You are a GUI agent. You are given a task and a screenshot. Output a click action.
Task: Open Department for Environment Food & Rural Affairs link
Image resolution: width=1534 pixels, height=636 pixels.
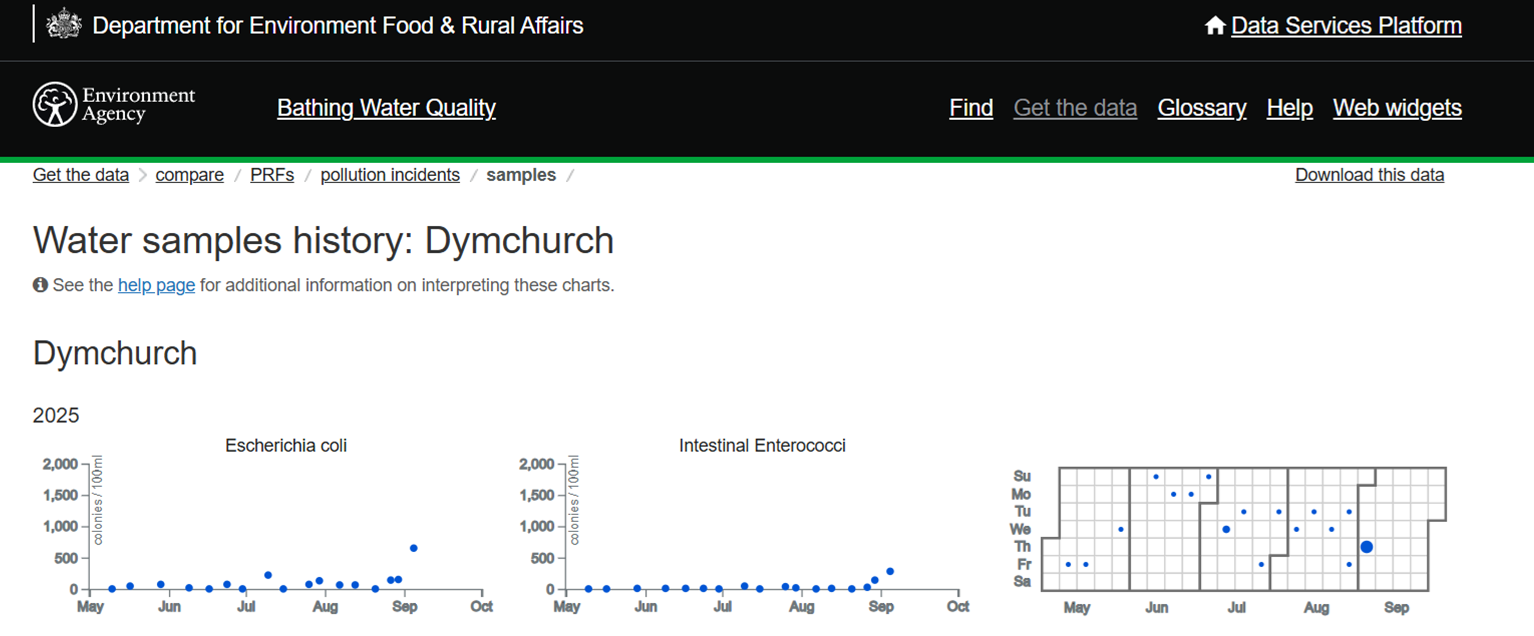[338, 26]
